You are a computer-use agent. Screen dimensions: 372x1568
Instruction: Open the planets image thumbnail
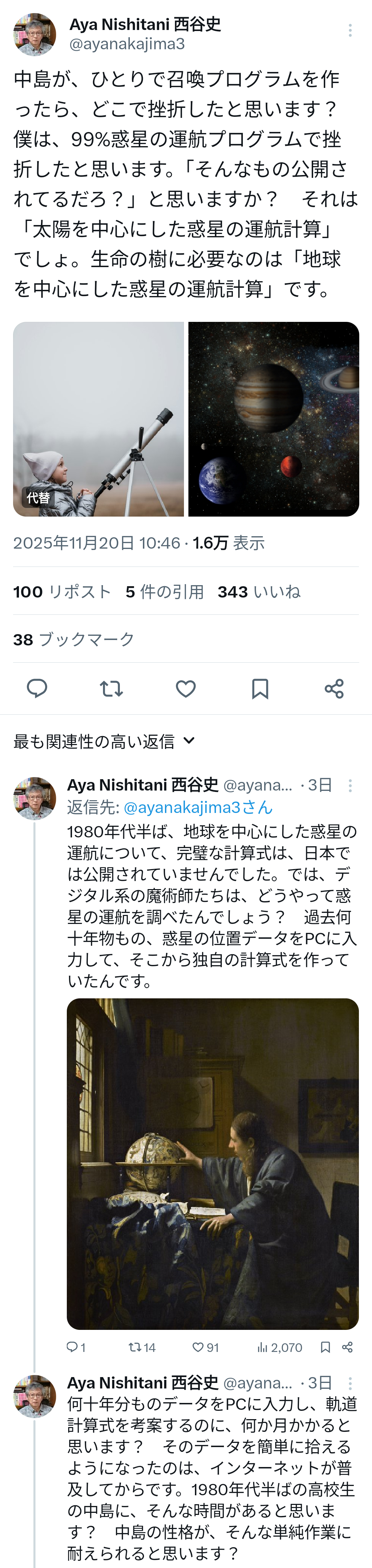273,419
